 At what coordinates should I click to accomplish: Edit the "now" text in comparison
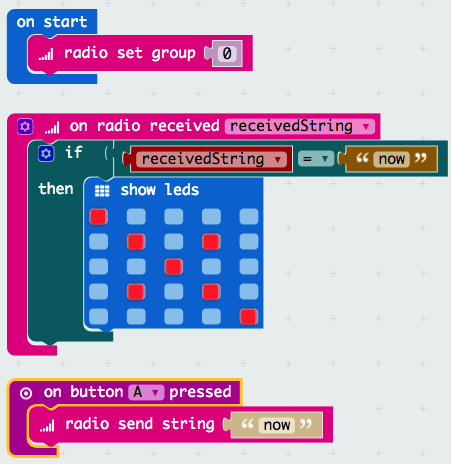(392, 159)
